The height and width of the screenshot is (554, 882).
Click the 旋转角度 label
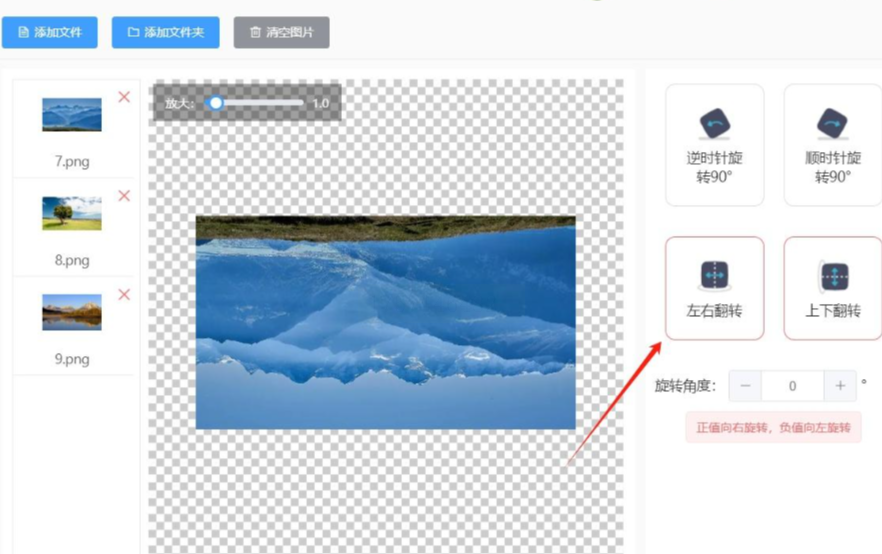pos(685,386)
